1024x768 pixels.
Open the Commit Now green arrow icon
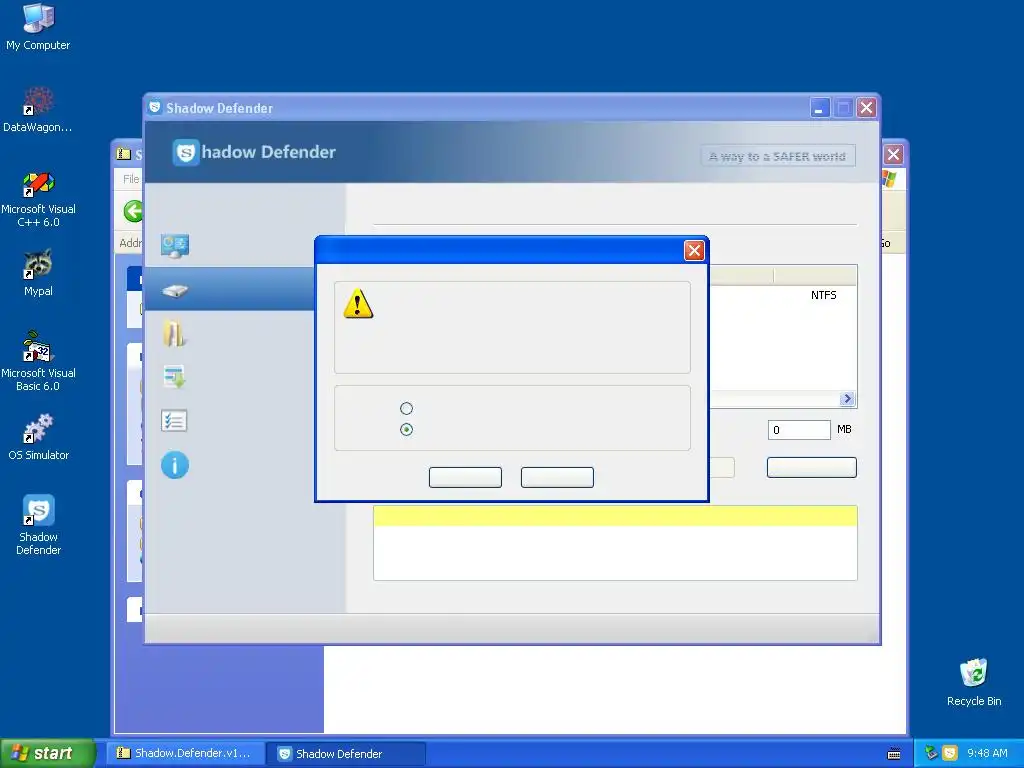coord(174,377)
